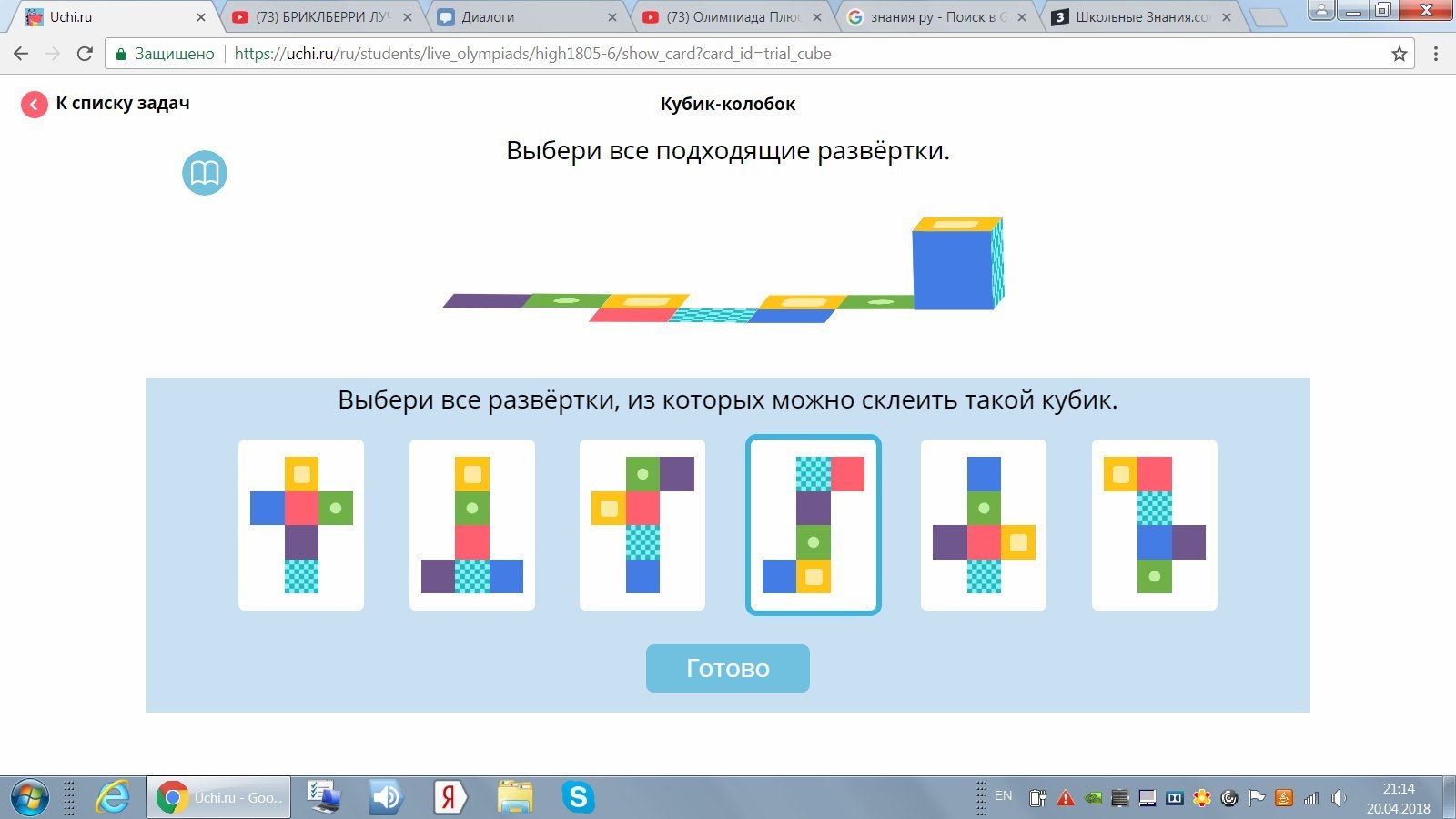Switch to Школьные Знания tab
This screenshot has width=1456, height=819.
pos(1142,17)
